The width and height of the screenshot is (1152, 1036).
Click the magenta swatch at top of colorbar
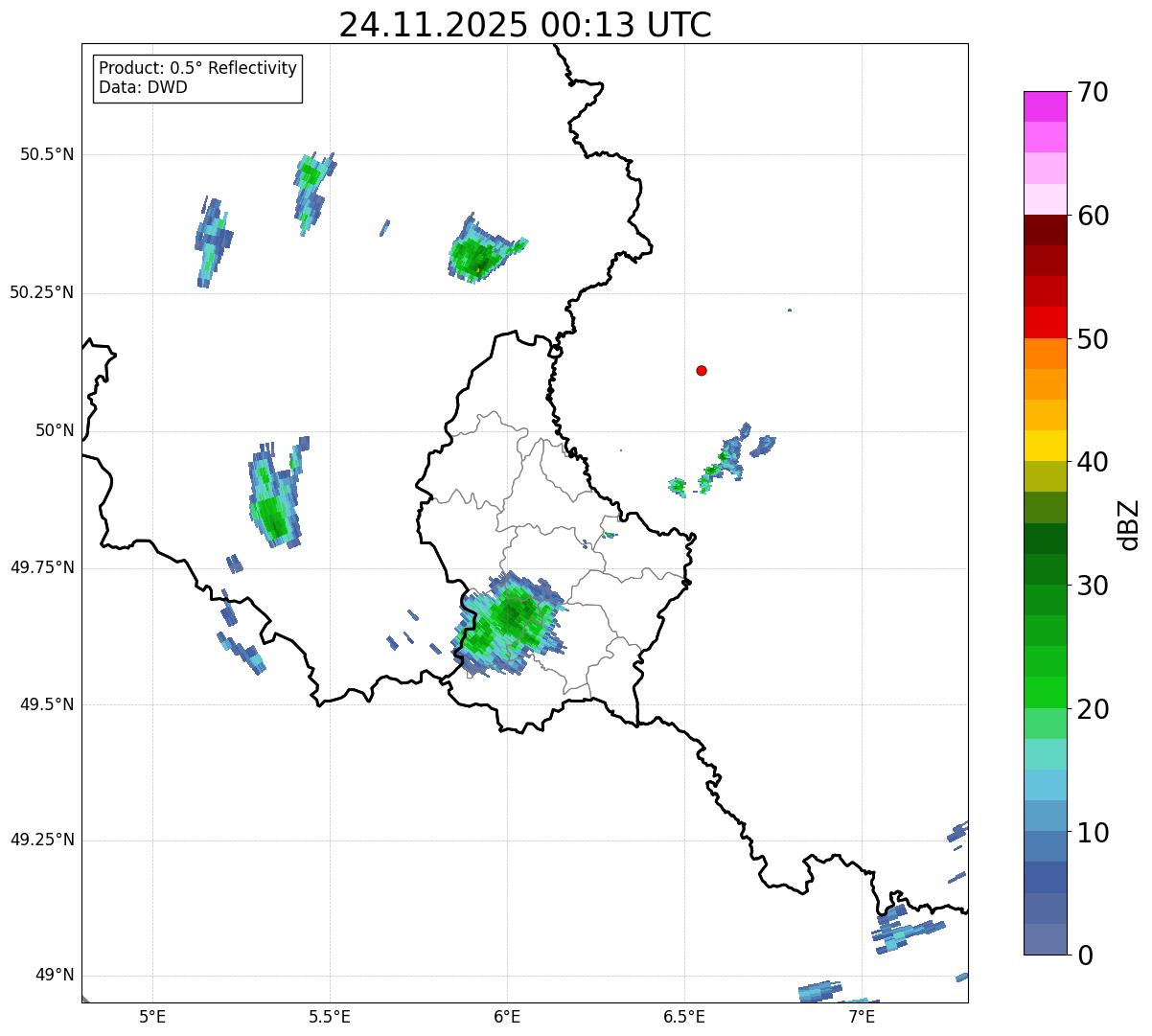[x=1046, y=106]
